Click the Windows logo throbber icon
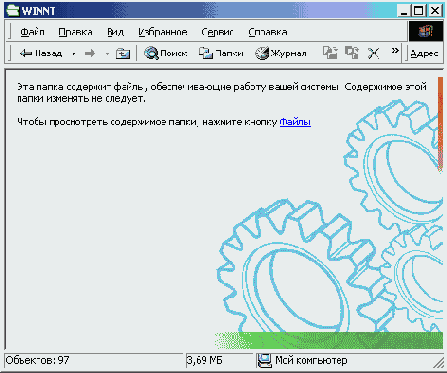Image resolution: width=447 pixels, height=373 pixels. click(426, 32)
